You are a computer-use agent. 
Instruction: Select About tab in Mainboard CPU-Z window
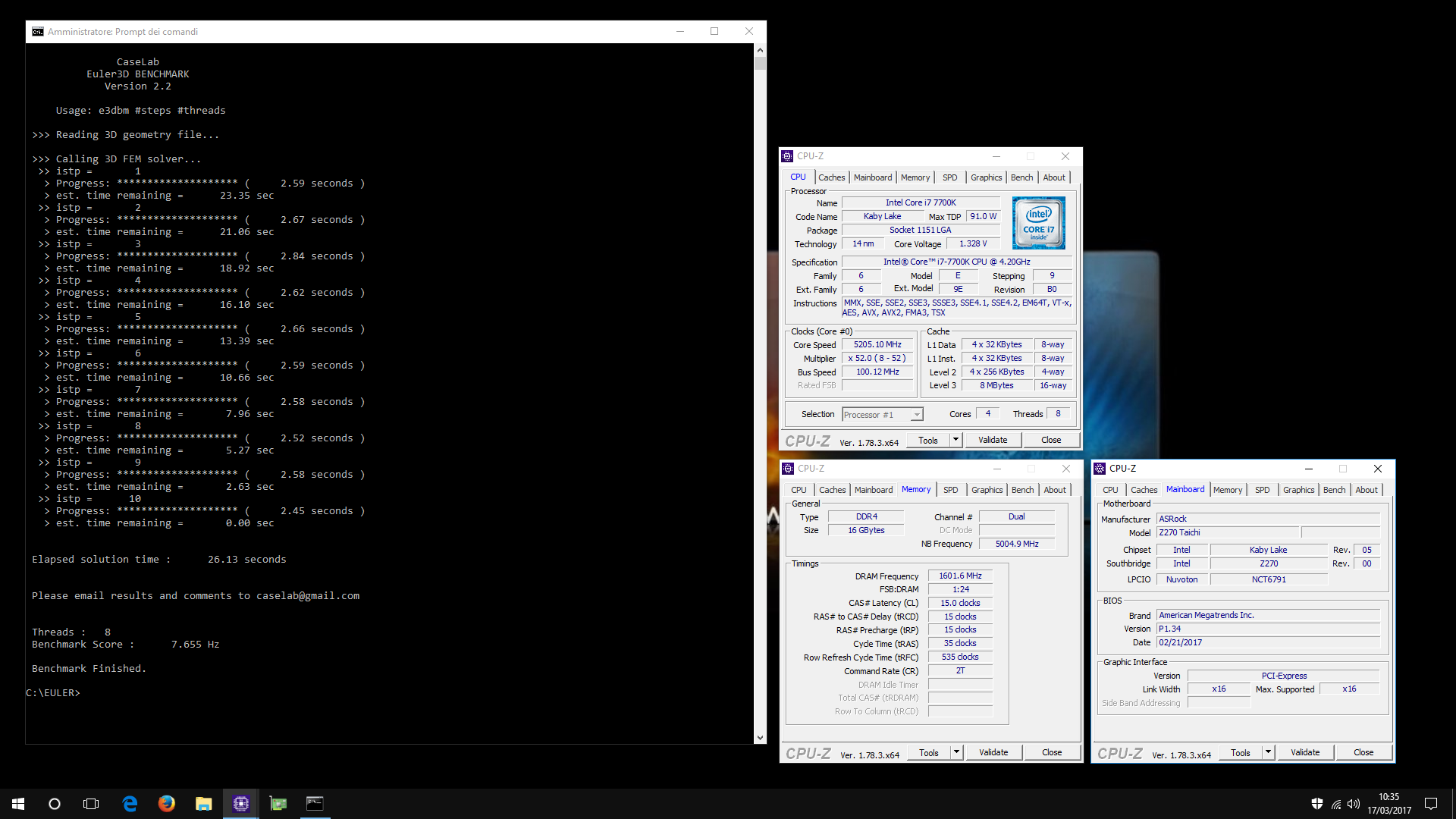click(x=1367, y=490)
